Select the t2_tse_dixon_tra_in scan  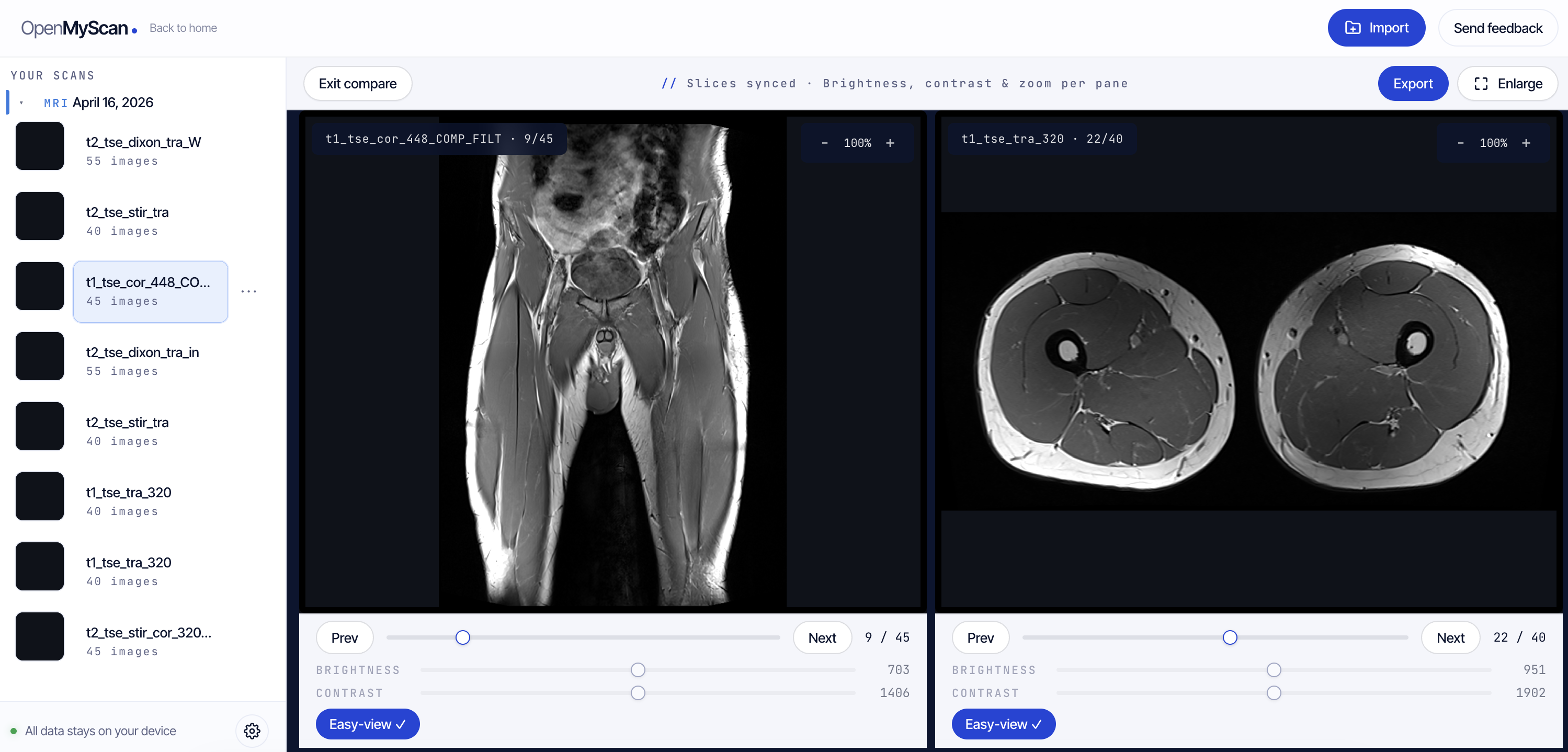(x=150, y=361)
